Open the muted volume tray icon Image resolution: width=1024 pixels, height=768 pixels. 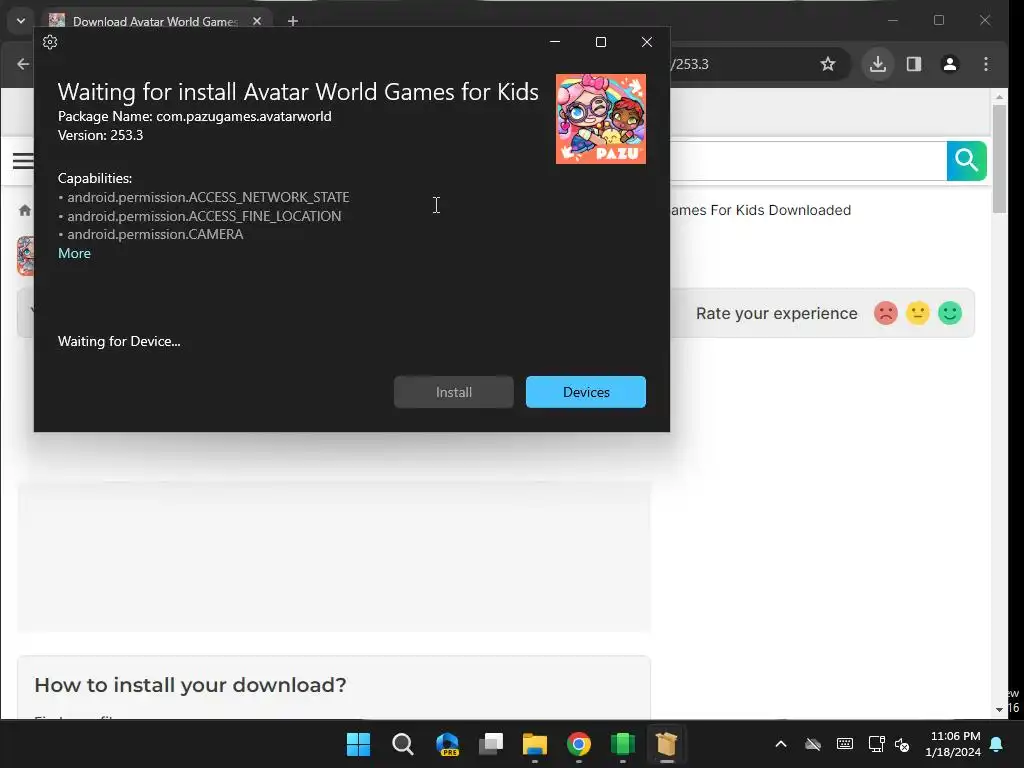click(x=903, y=744)
